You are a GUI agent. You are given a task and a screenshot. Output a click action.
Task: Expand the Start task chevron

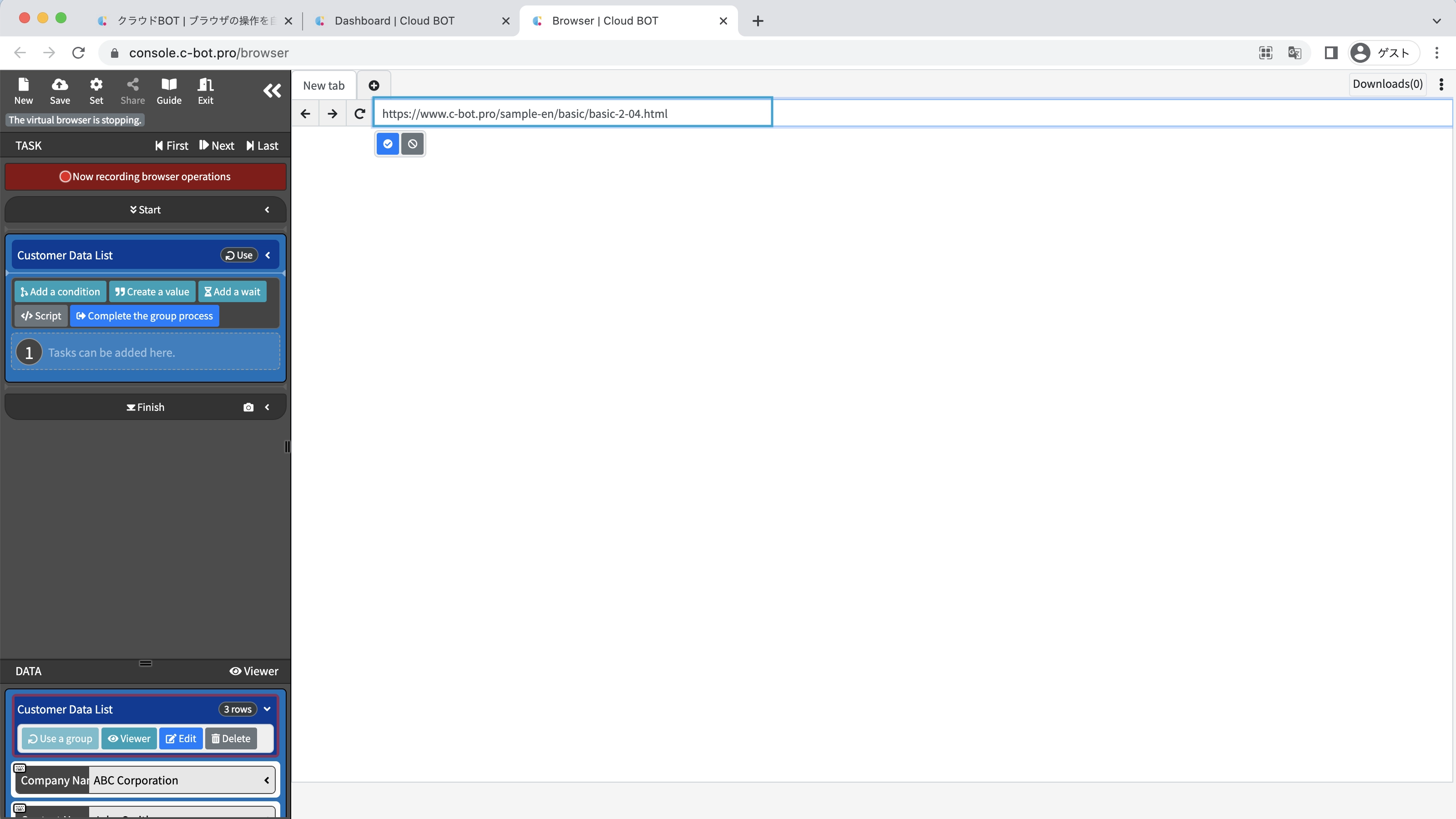(x=268, y=210)
